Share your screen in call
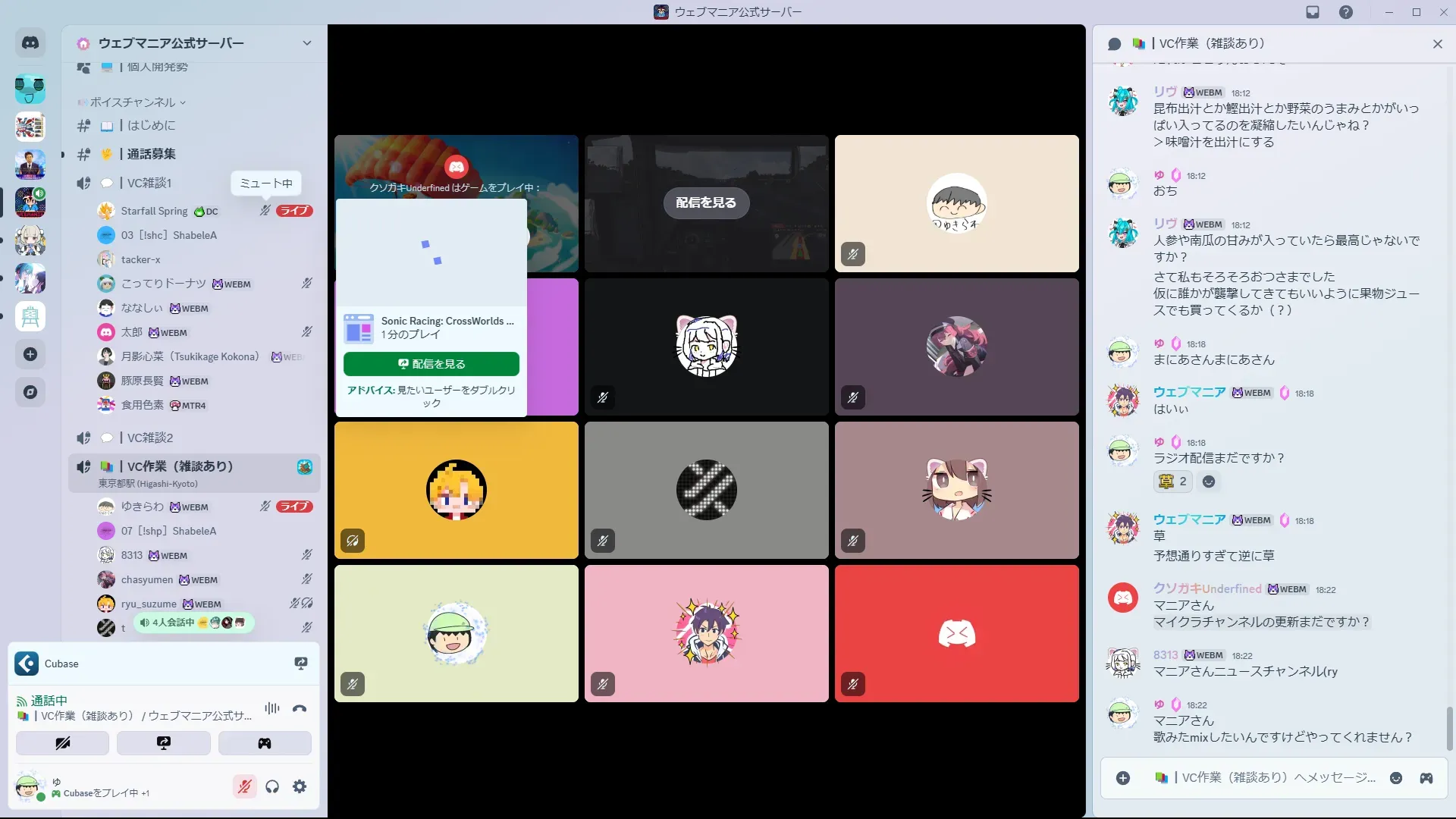The width and height of the screenshot is (1456, 819). click(164, 743)
